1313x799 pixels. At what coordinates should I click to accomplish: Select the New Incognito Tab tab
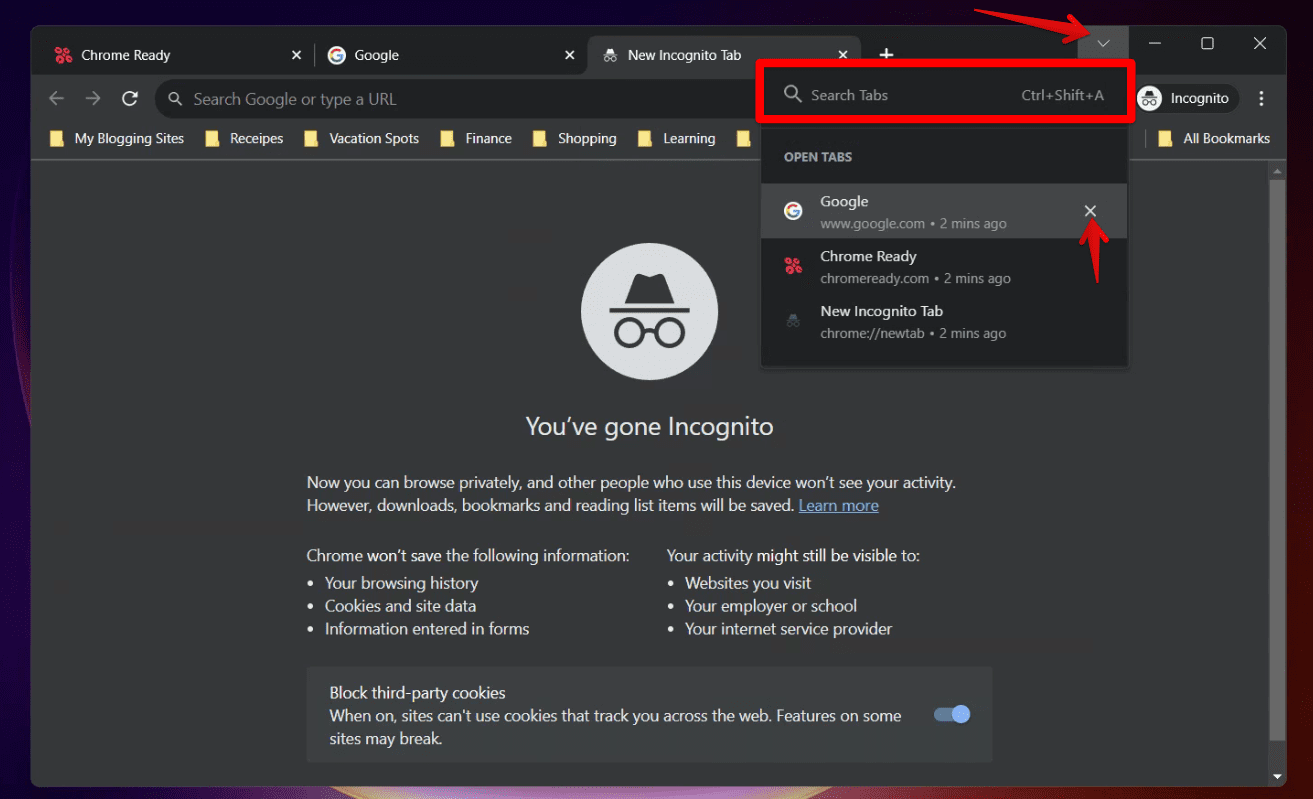tap(725, 55)
